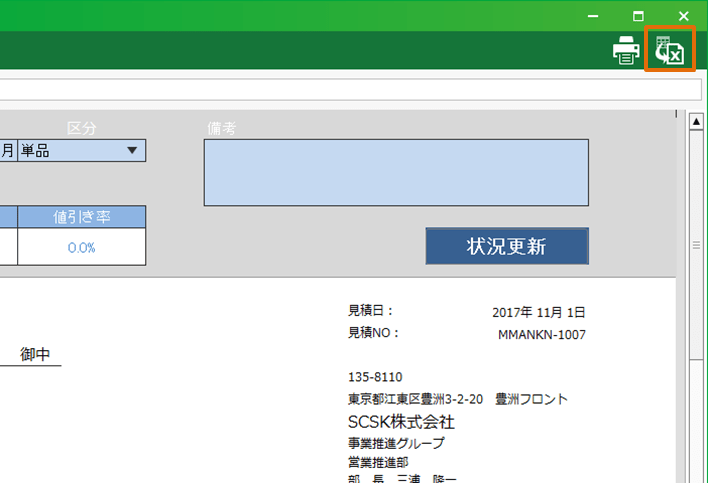The image size is (708, 483).
Task: Click the 備考 remarks text box
Action: (395, 172)
